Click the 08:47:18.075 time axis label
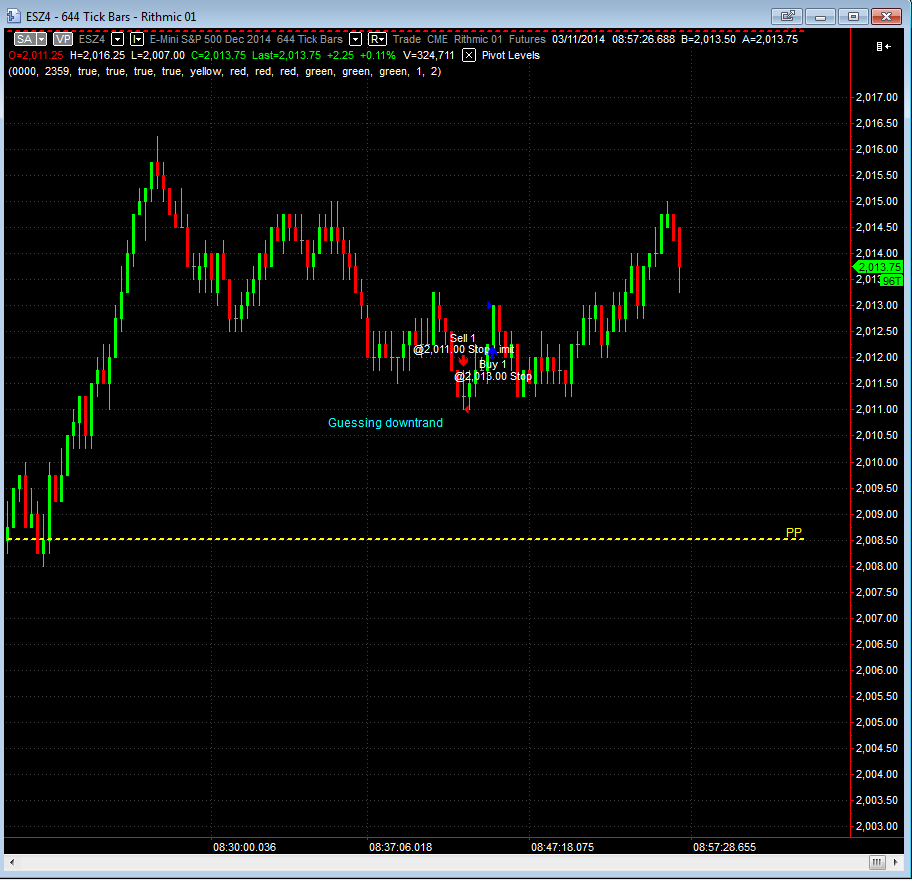The height and width of the screenshot is (881, 912). coord(562,847)
